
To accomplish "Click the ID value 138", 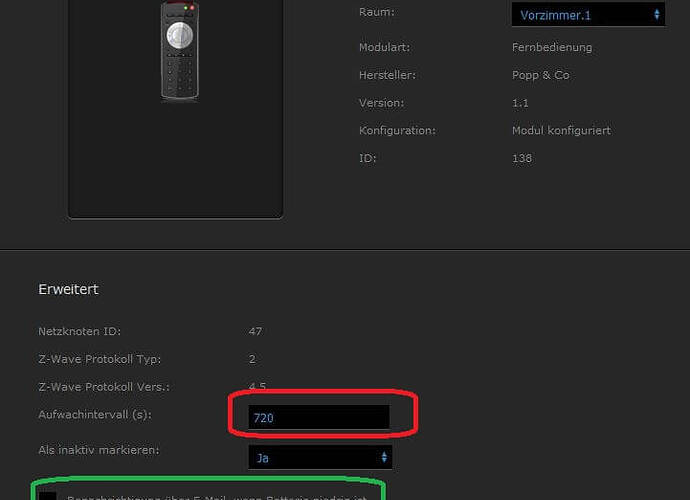I will (522, 158).
